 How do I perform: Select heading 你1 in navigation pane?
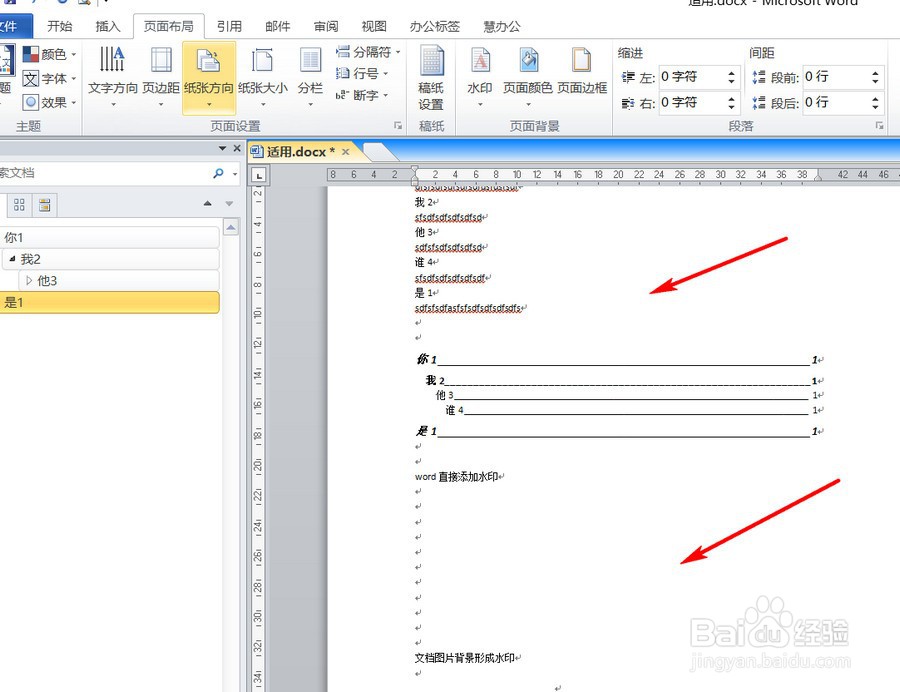109,237
